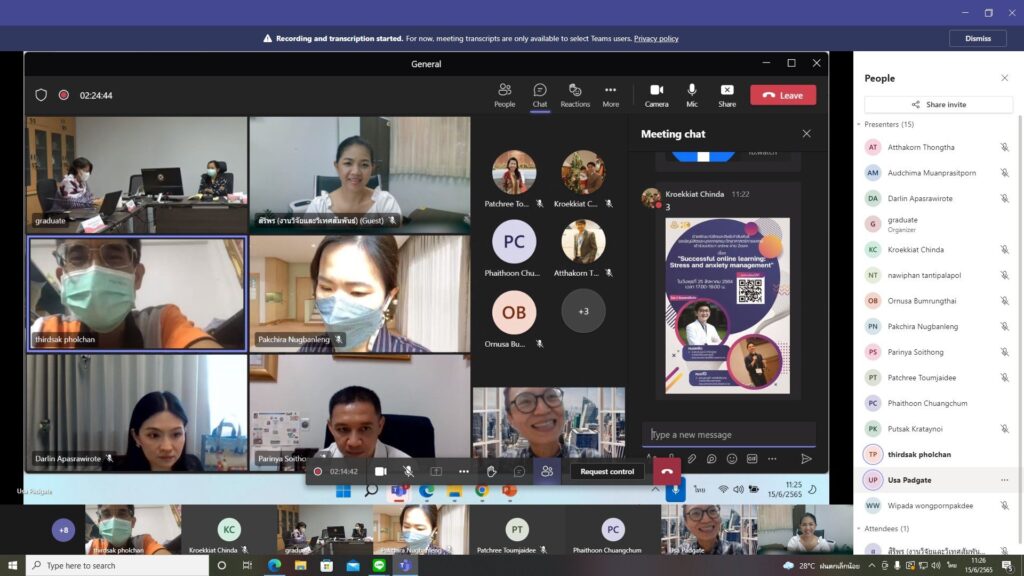Open Microsoft Teams from Windows taskbar

[405, 566]
